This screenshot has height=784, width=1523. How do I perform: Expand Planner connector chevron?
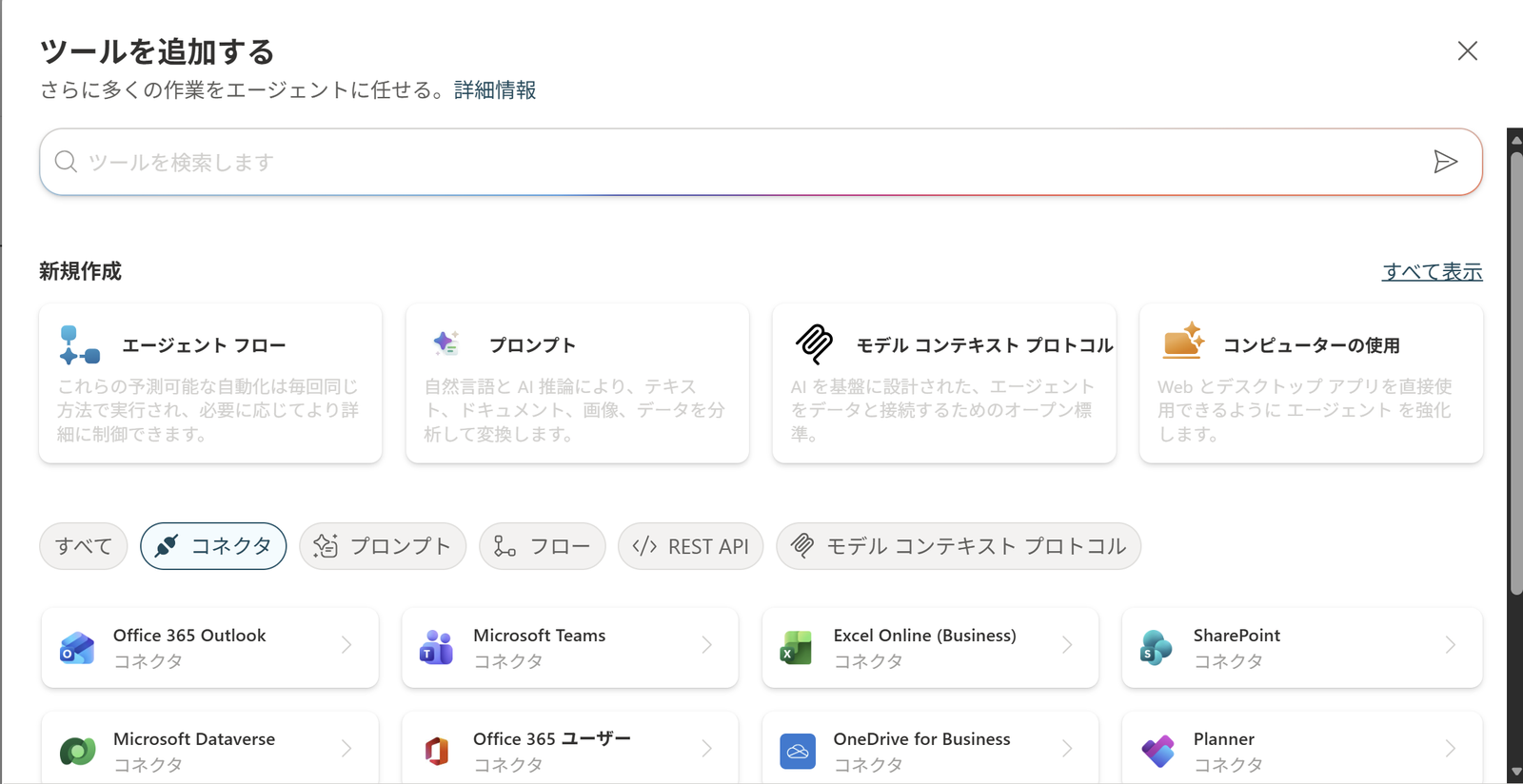pyautogui.click(x=1450, y=749)
